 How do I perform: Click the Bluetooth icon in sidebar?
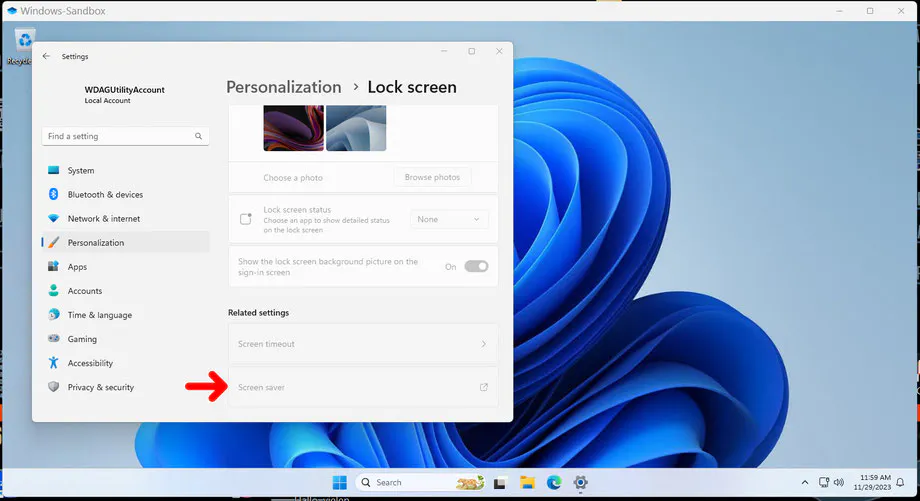click(x=53, y=194)
